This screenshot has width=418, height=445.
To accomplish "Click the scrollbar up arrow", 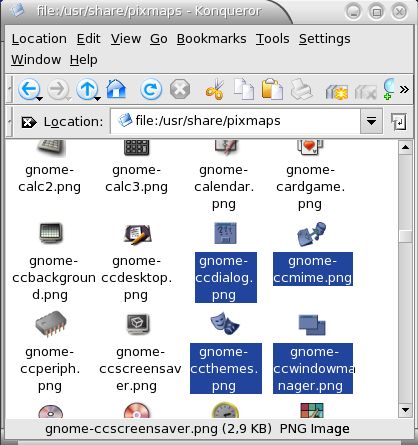I will [x=406, y=147].
